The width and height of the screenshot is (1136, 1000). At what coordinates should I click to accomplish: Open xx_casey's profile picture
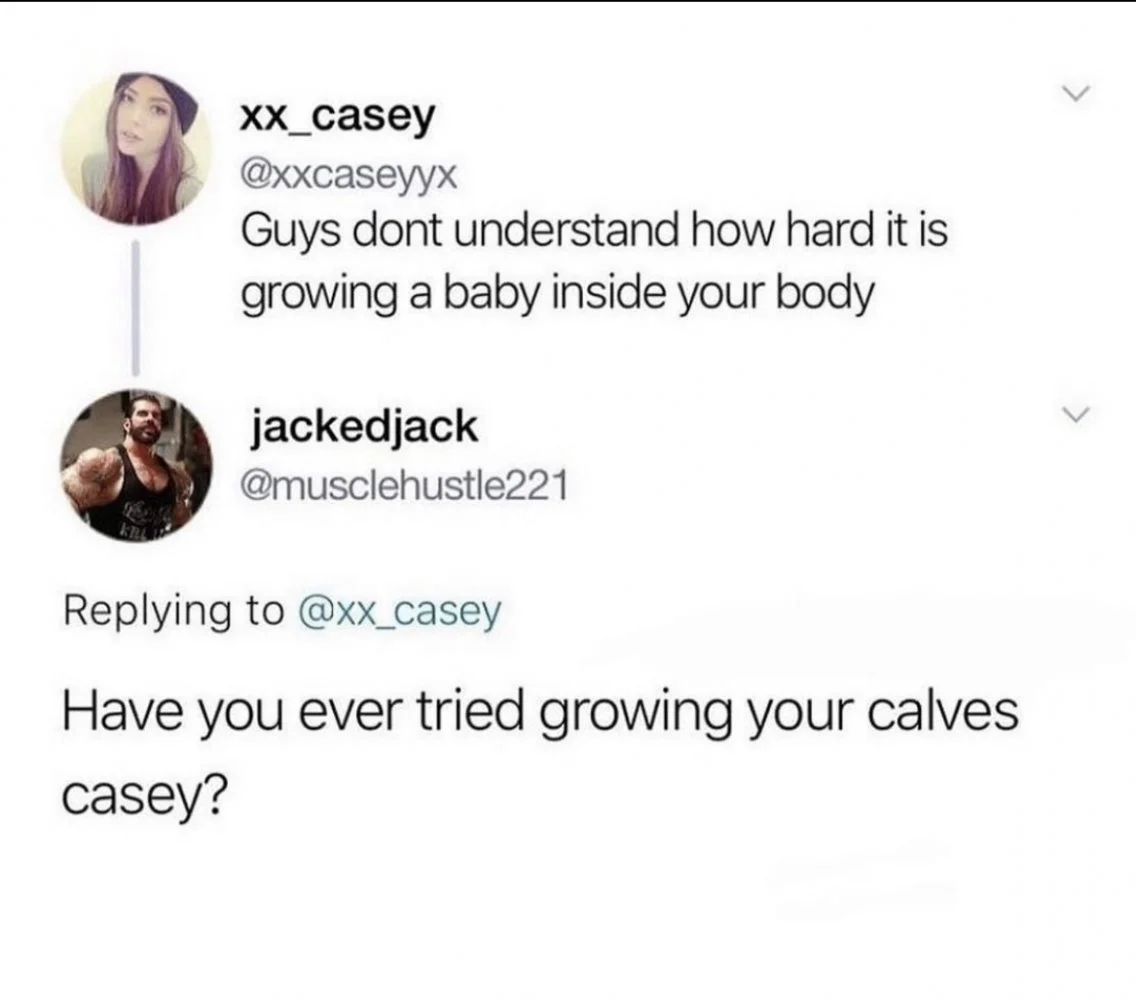pyautogui.click(x=135, y=148)
